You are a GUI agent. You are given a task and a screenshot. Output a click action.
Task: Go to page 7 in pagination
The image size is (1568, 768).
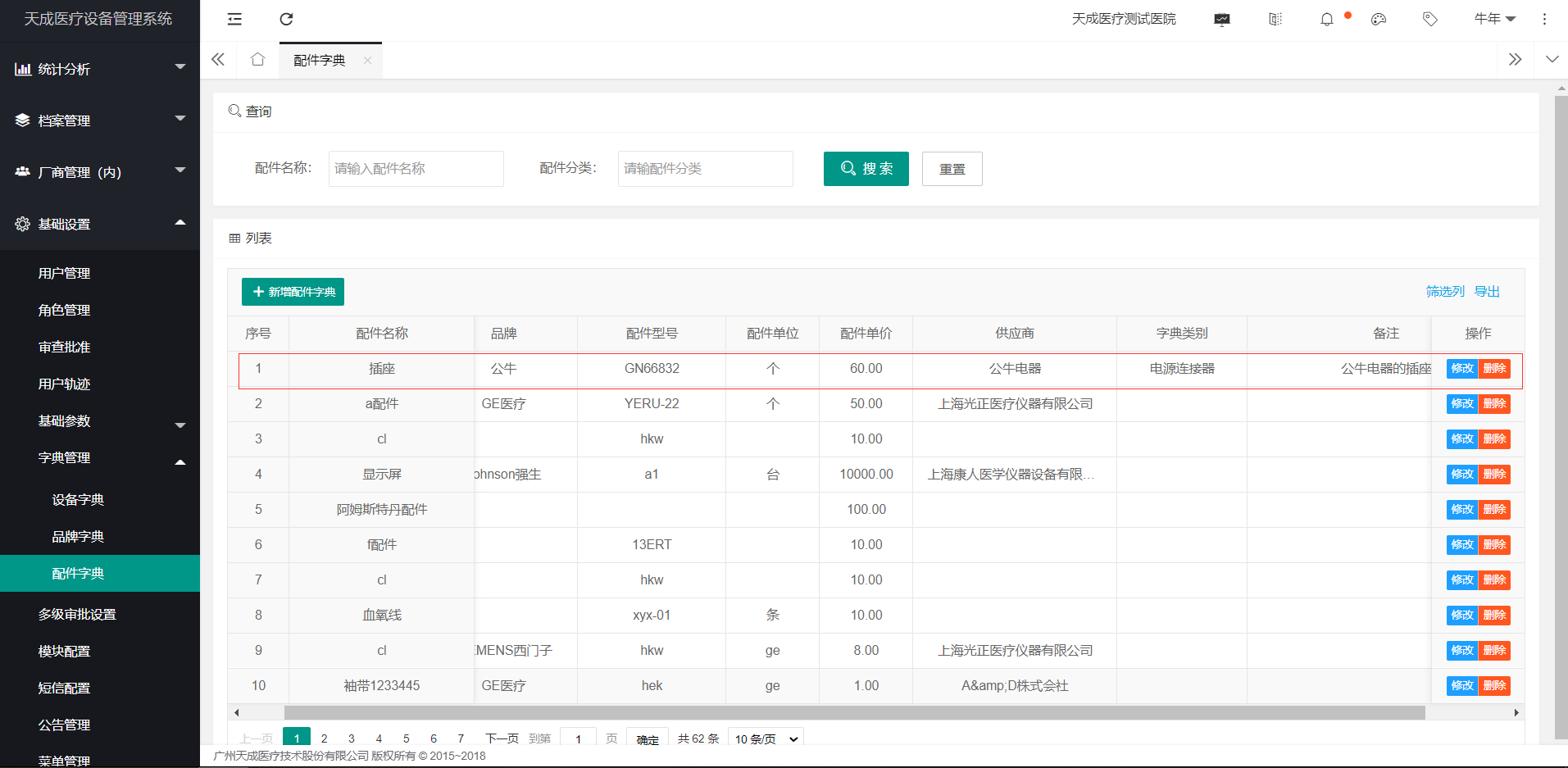[x=461, y=738]
